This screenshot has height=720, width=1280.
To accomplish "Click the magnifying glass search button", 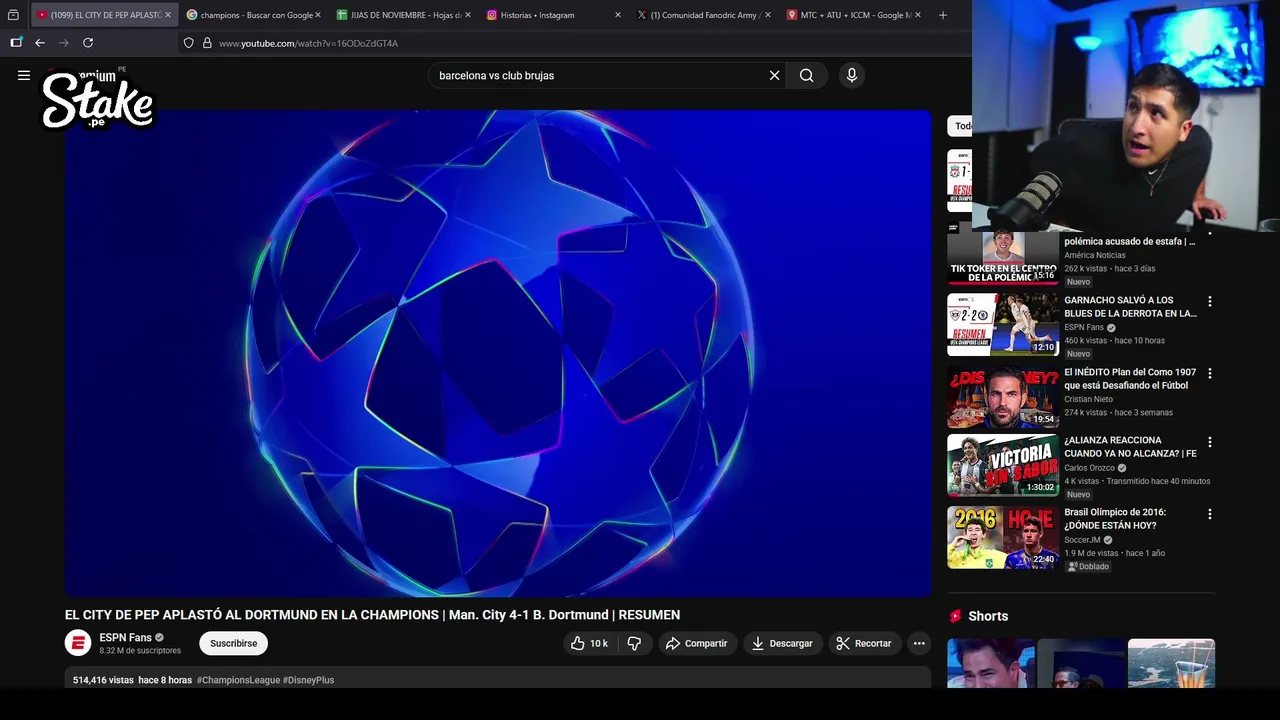I will coord(806,75).
